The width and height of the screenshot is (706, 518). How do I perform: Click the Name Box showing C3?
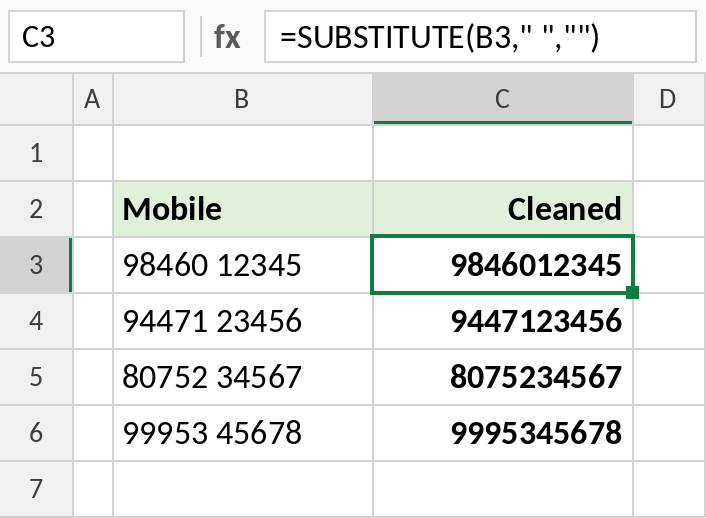click(x=96, y=36)
